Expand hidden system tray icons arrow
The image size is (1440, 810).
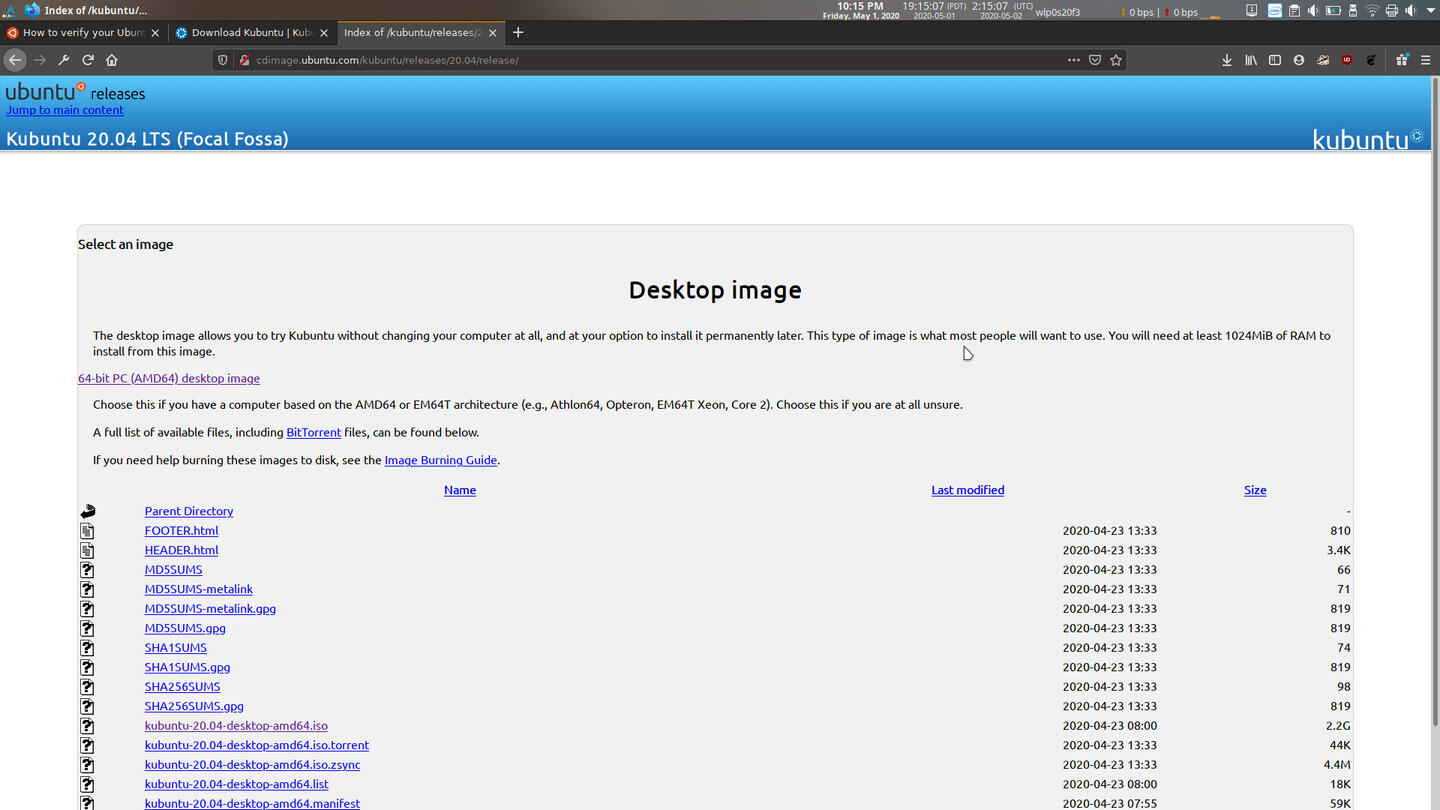[x=1431, y=11]
